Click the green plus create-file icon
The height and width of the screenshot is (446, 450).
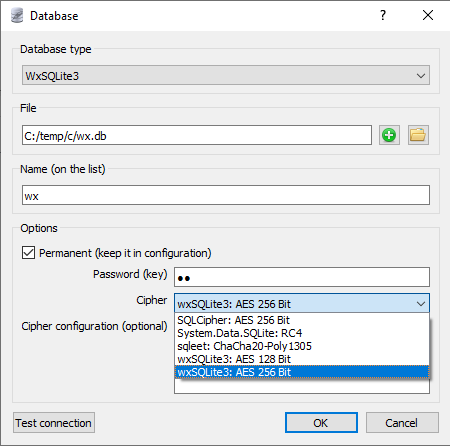click(x=389, y=135)
